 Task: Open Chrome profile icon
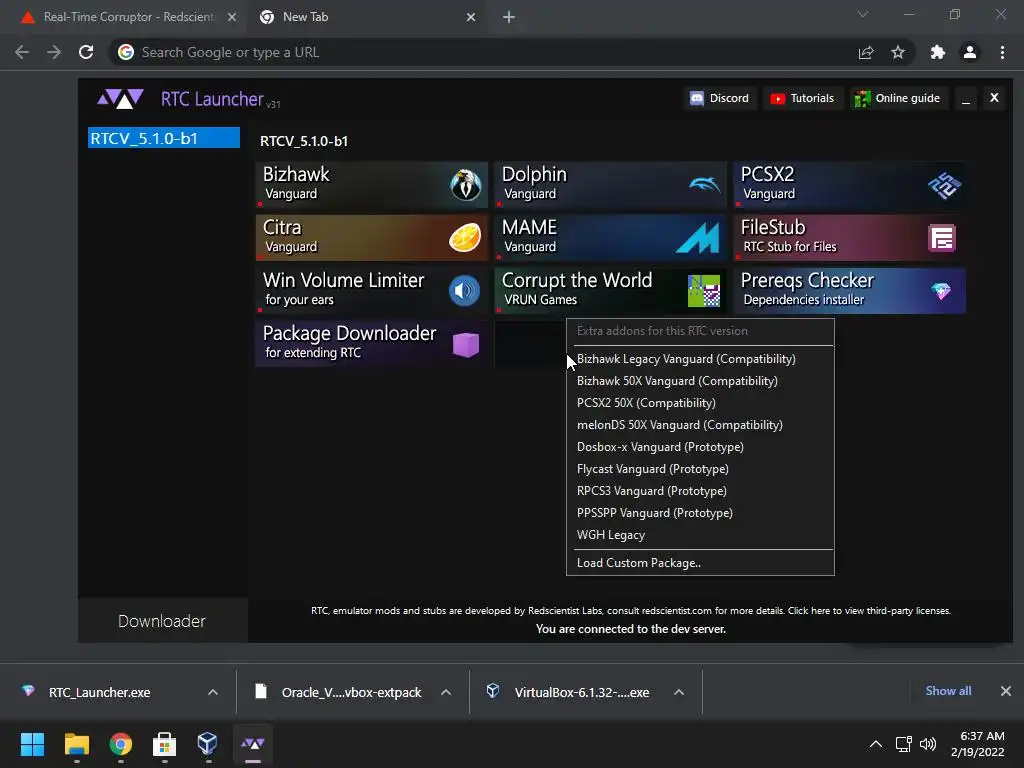(x=970, y=52)
